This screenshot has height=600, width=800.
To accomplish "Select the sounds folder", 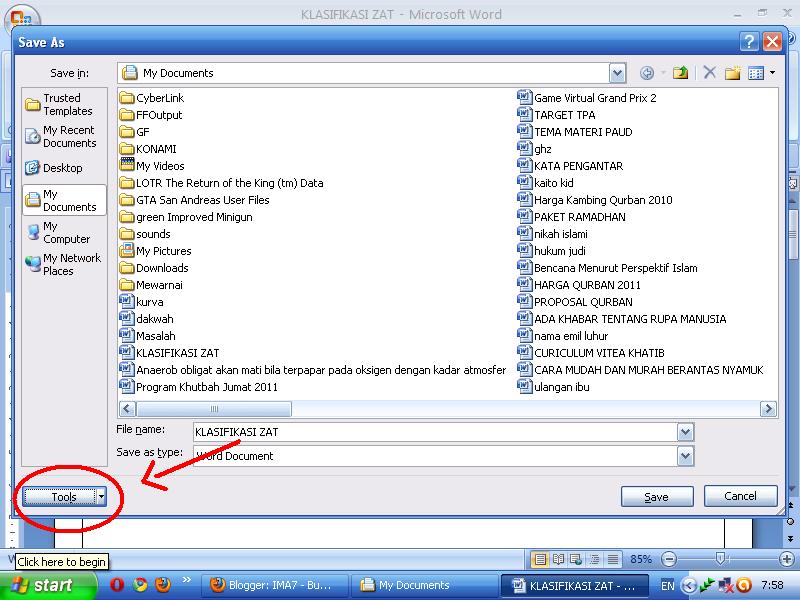I will [145, 234].
